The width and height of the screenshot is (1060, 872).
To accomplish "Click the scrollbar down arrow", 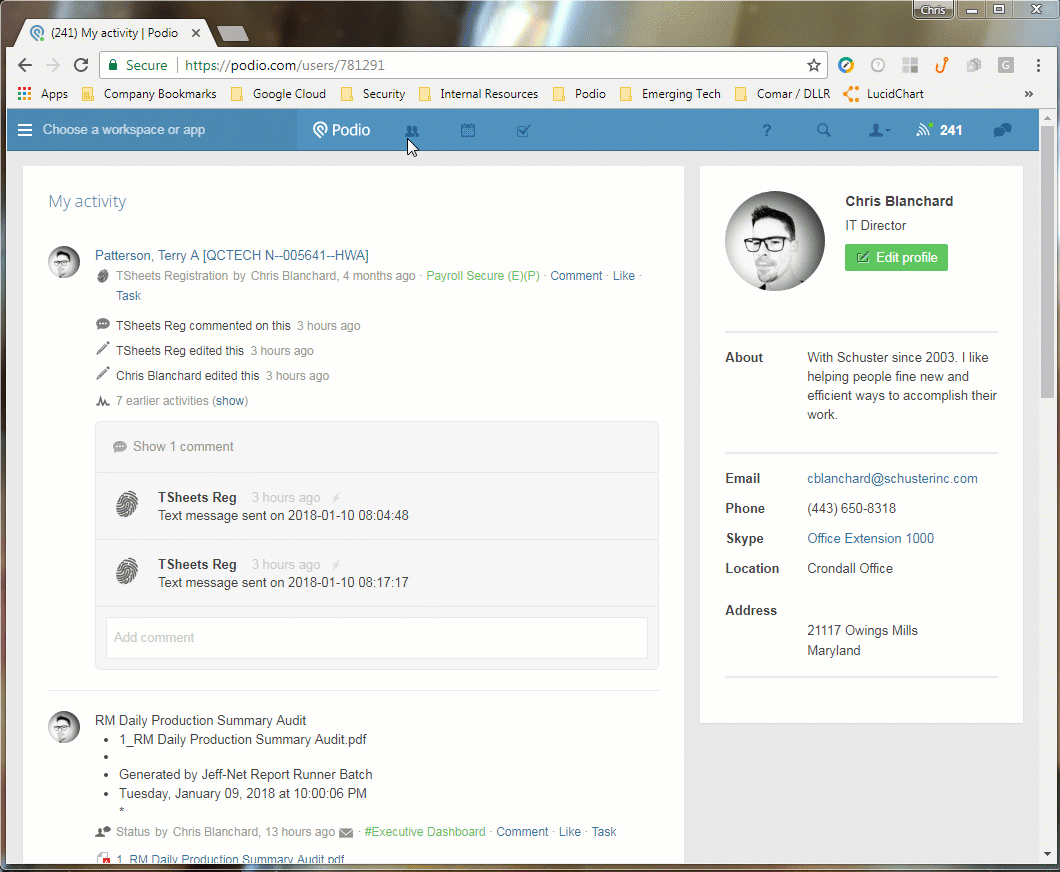I will [x=1047, y=853].
